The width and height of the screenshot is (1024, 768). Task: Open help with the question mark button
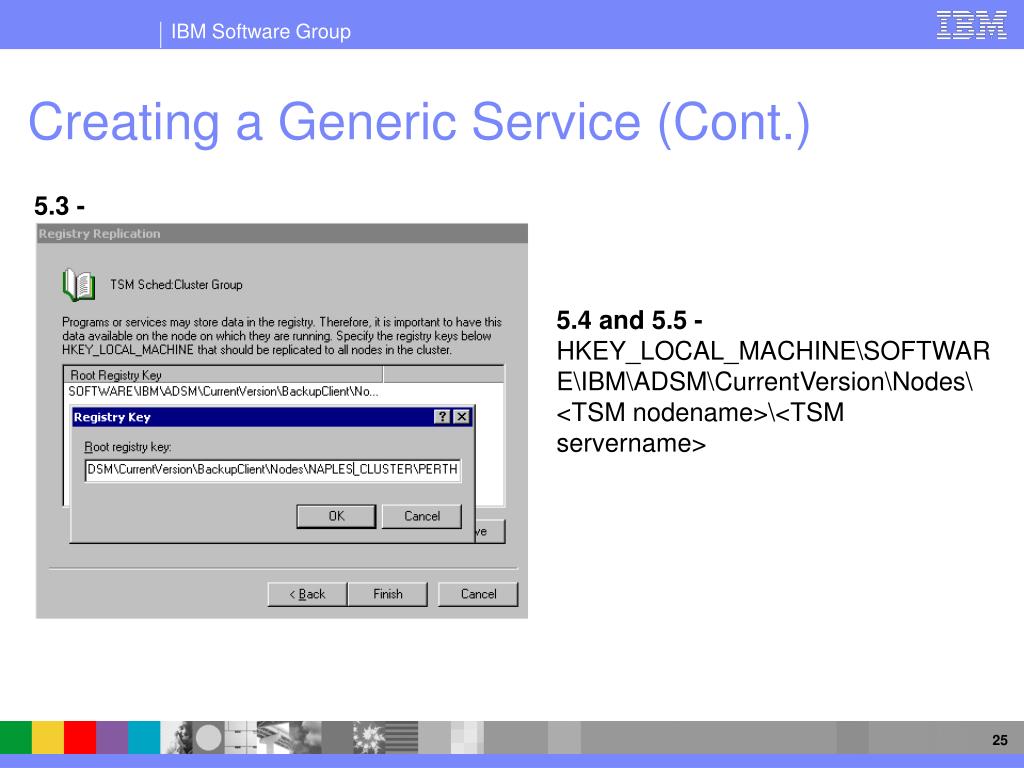click(x=442, y=417)
